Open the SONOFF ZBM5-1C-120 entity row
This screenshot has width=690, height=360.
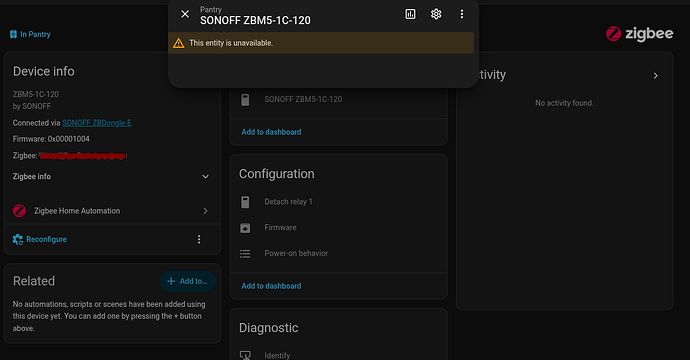pos(338,99)
